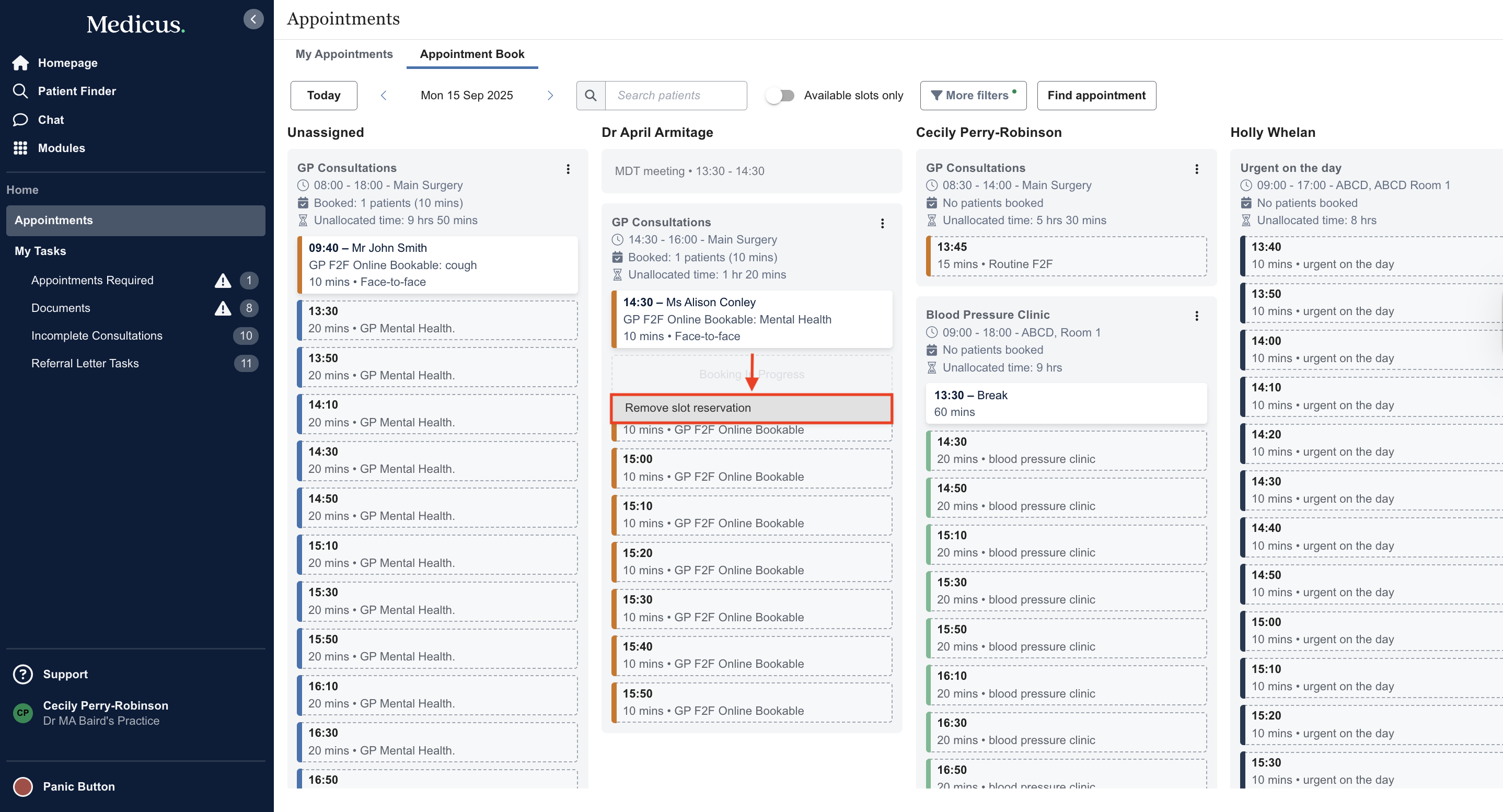Click the red Panic Button icon
Screen dimensions: 1503x812
(x=23, y=786)
